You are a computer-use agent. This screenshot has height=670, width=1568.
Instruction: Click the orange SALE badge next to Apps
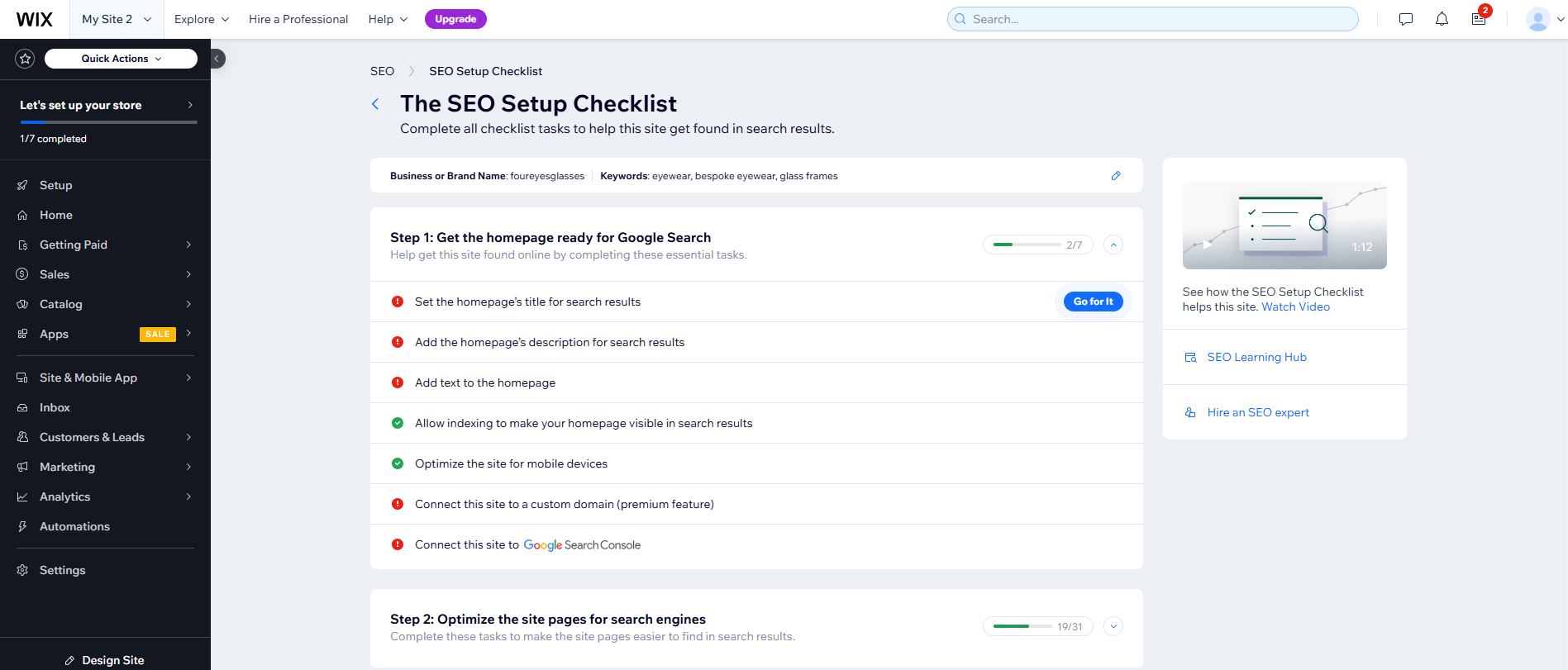click(x=157, y=335)
